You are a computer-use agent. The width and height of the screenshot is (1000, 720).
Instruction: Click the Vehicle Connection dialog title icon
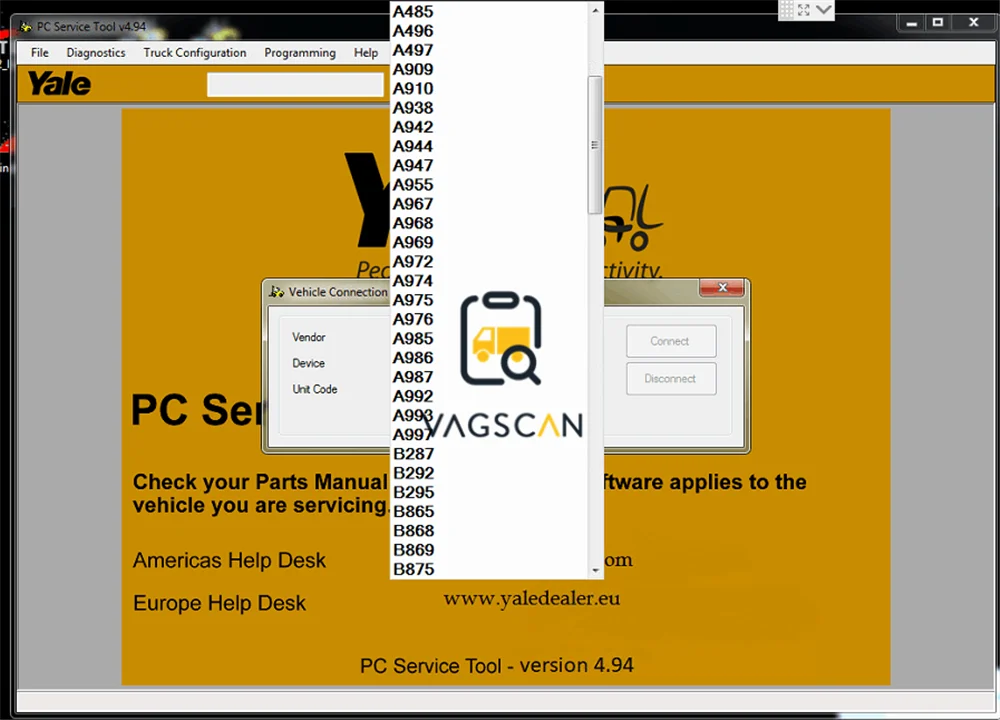(276, 291)
